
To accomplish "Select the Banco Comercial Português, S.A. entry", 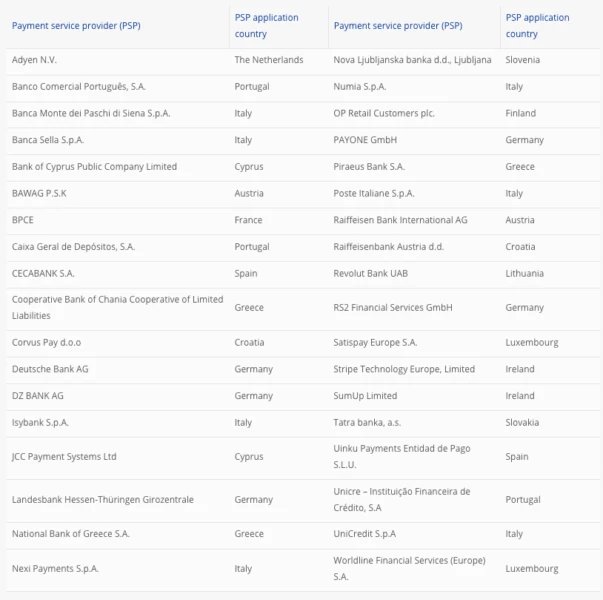I will click(x=79, y=87).
